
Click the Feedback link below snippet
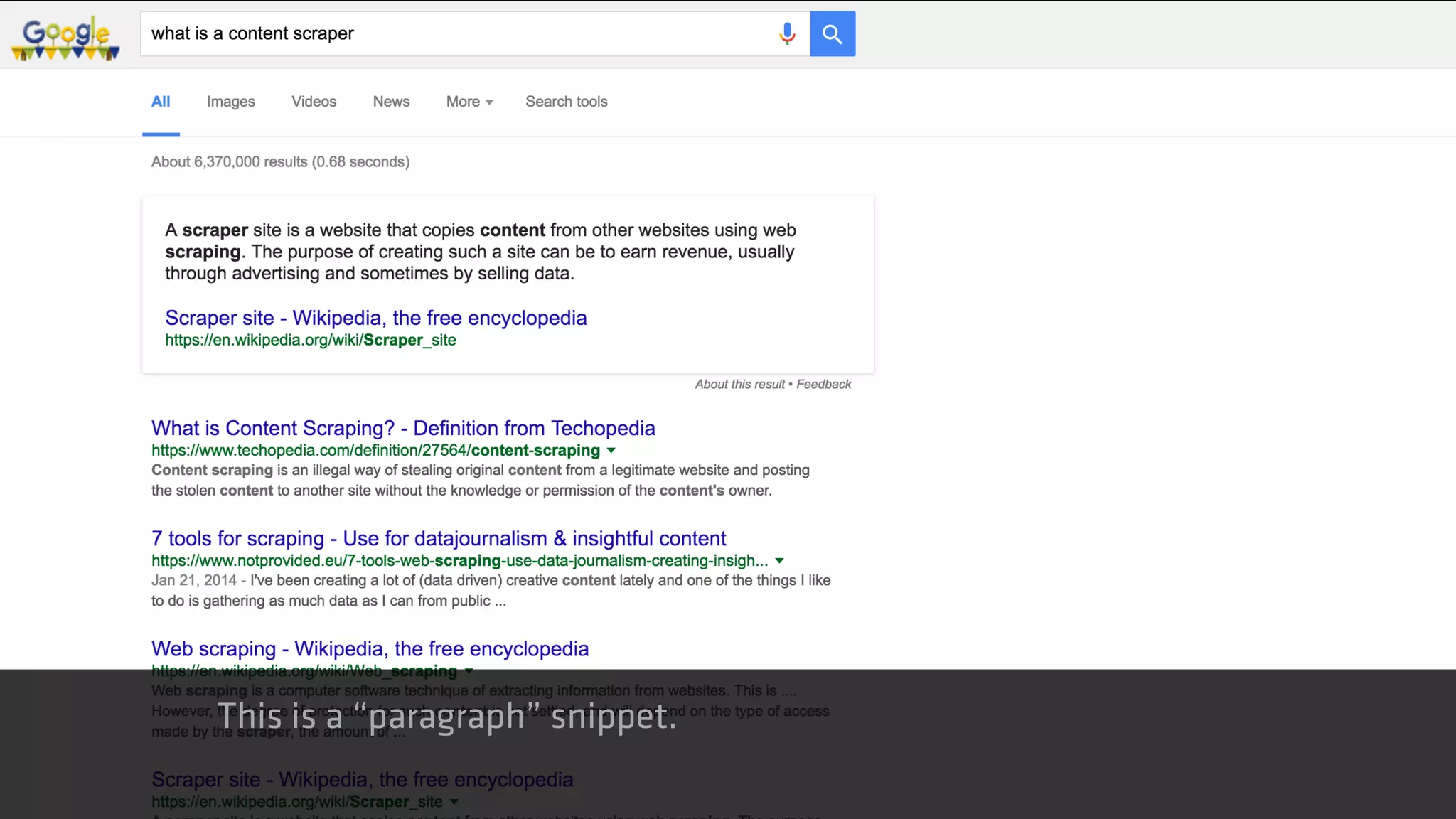823,384
